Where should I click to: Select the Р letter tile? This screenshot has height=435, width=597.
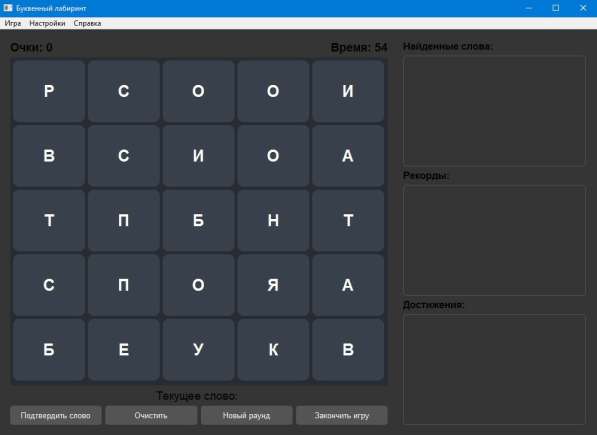point(49,91)
